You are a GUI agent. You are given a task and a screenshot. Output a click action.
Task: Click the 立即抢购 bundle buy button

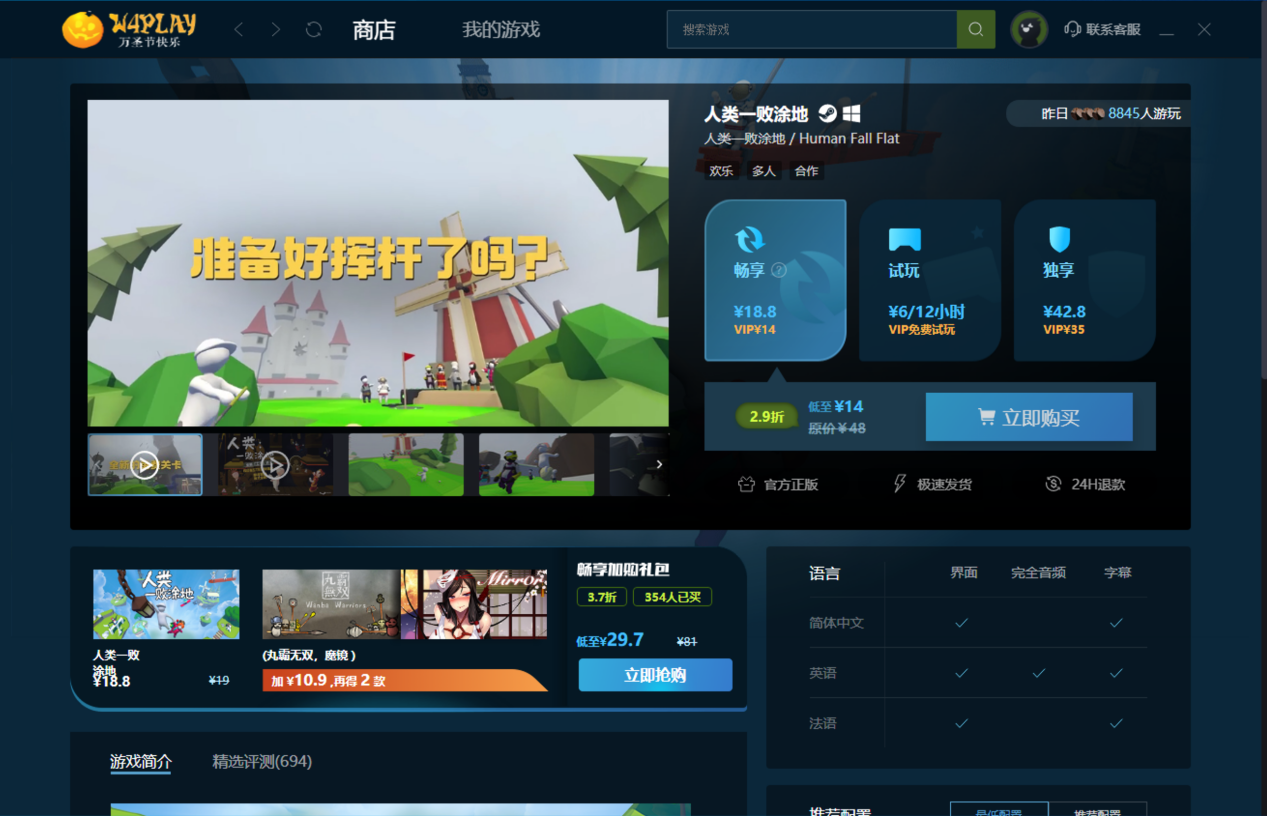coord(655,675)
